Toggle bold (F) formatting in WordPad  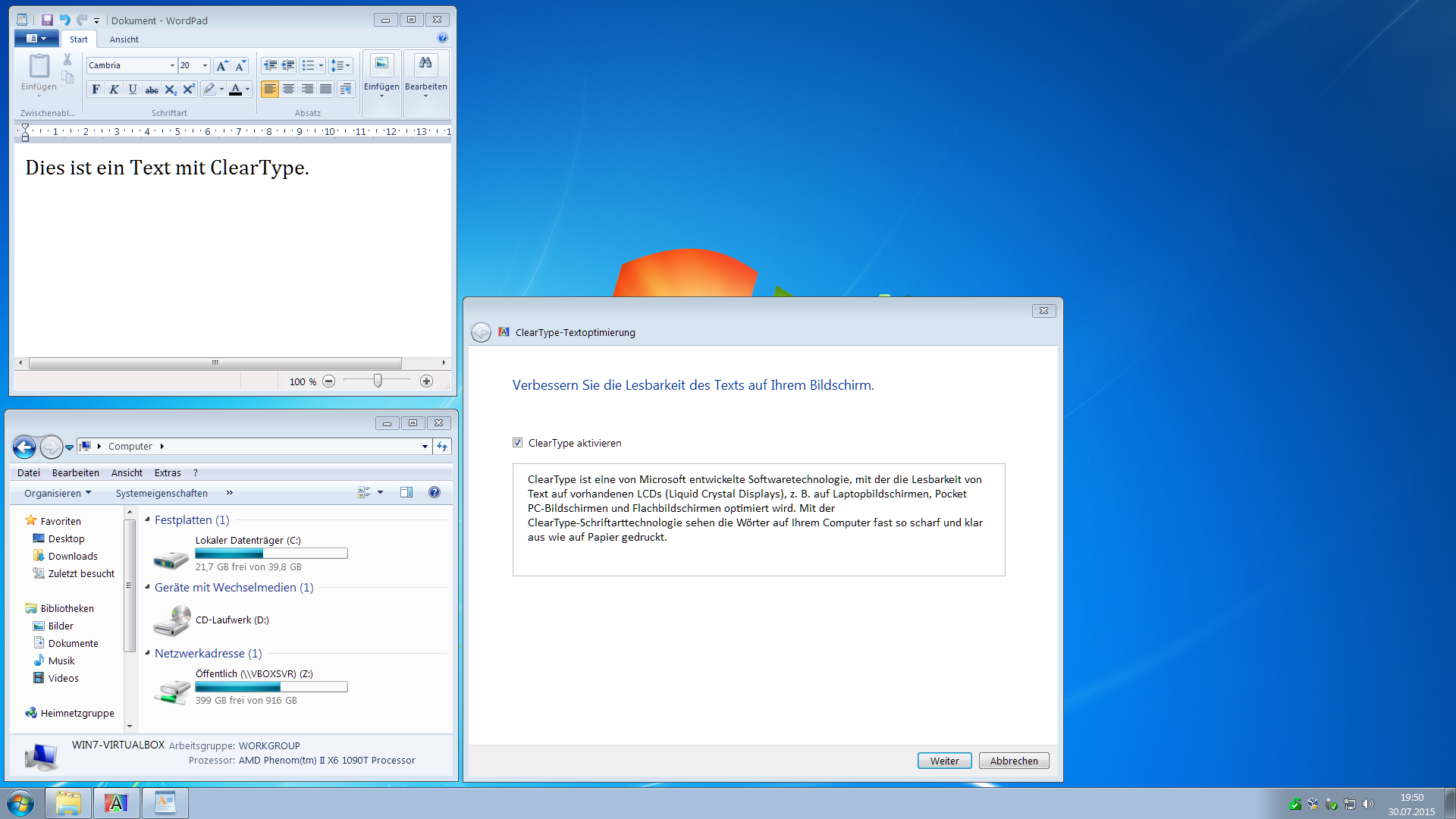96,89
